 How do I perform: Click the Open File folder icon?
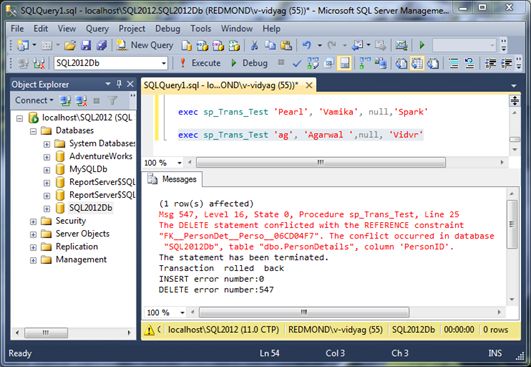click(70, 45)
